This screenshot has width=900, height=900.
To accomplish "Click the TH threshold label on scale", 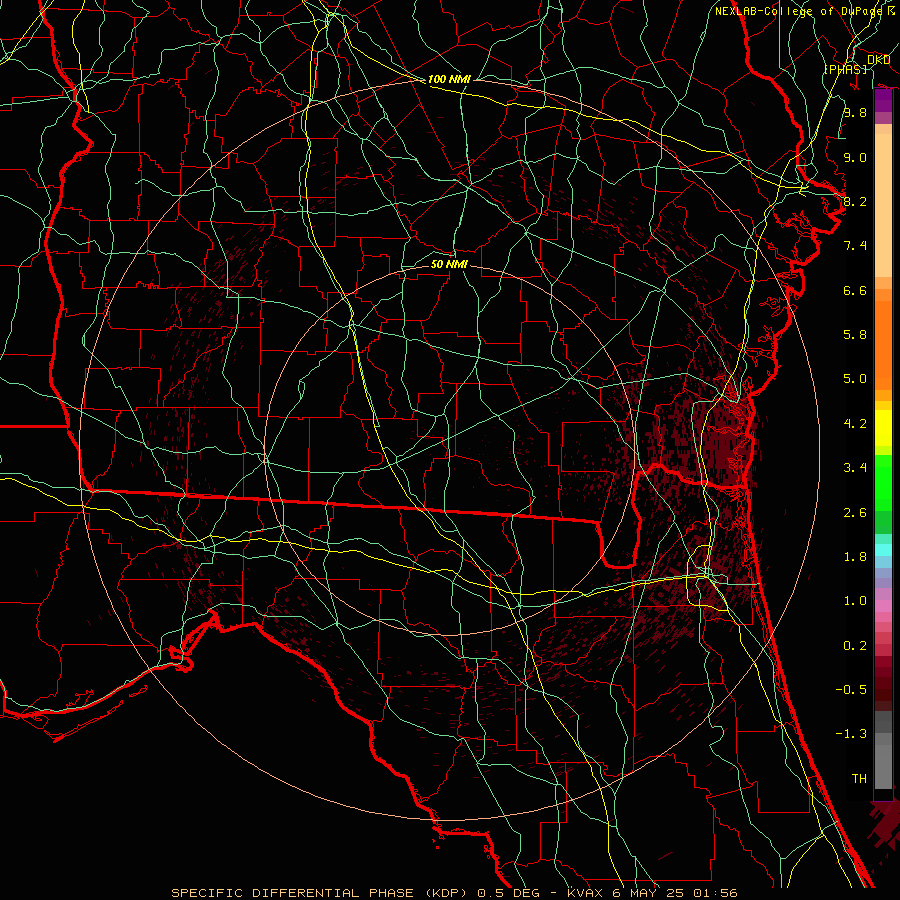I will pyautogui.click(x=859, y=779).
